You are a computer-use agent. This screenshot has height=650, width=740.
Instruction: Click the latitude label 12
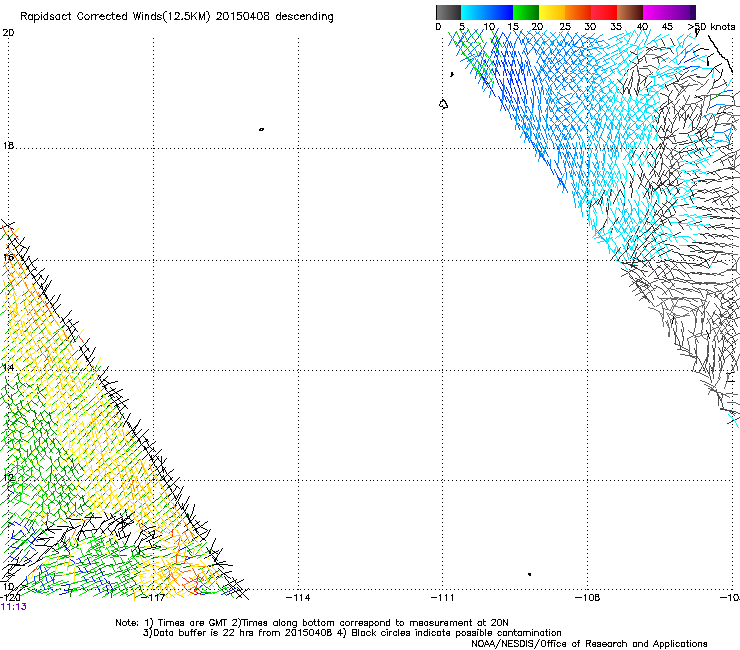(8, 478)
